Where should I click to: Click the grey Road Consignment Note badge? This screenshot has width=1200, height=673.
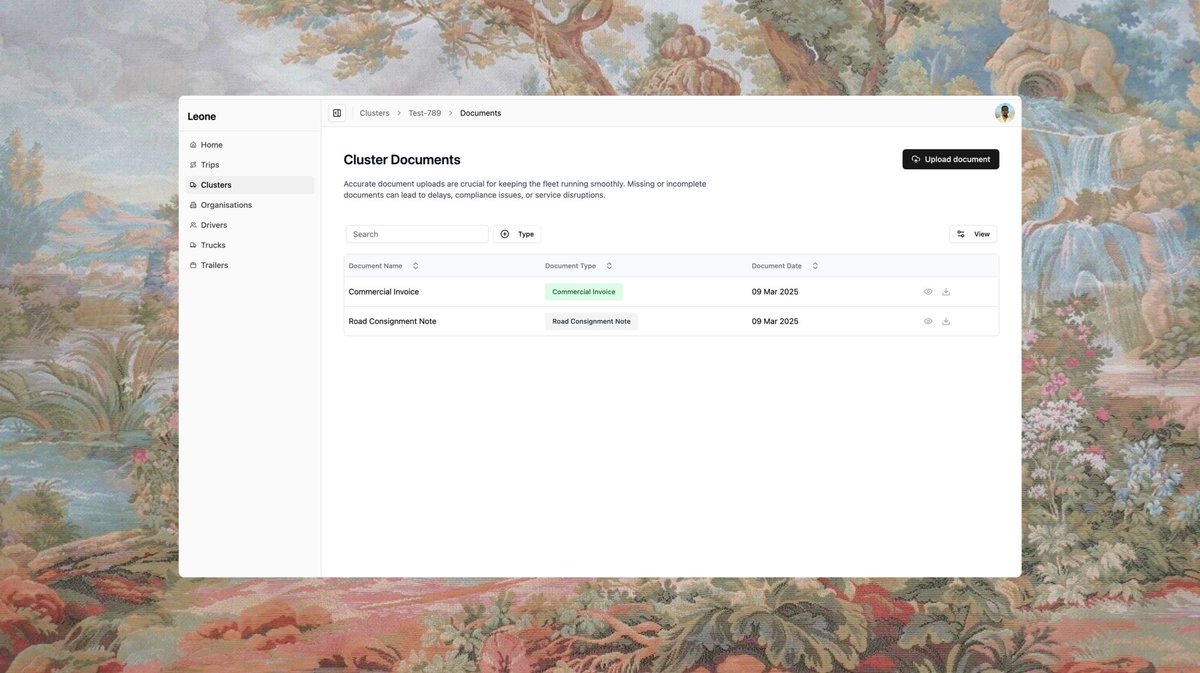pyautogui.click(x=591, y=321)
